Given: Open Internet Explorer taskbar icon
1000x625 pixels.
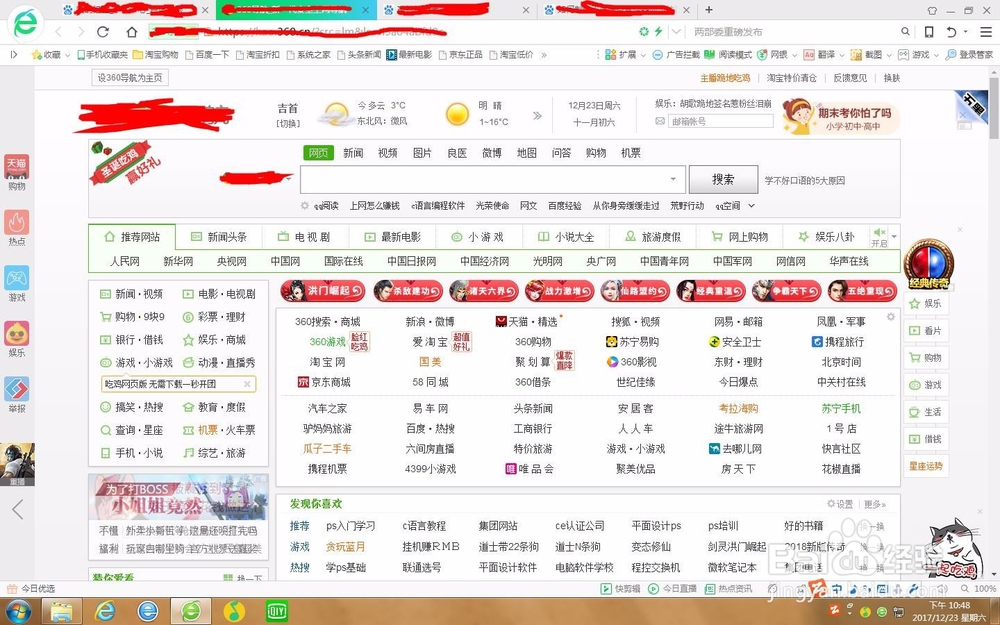Looking at the screenshot, I should coord(105,612).
